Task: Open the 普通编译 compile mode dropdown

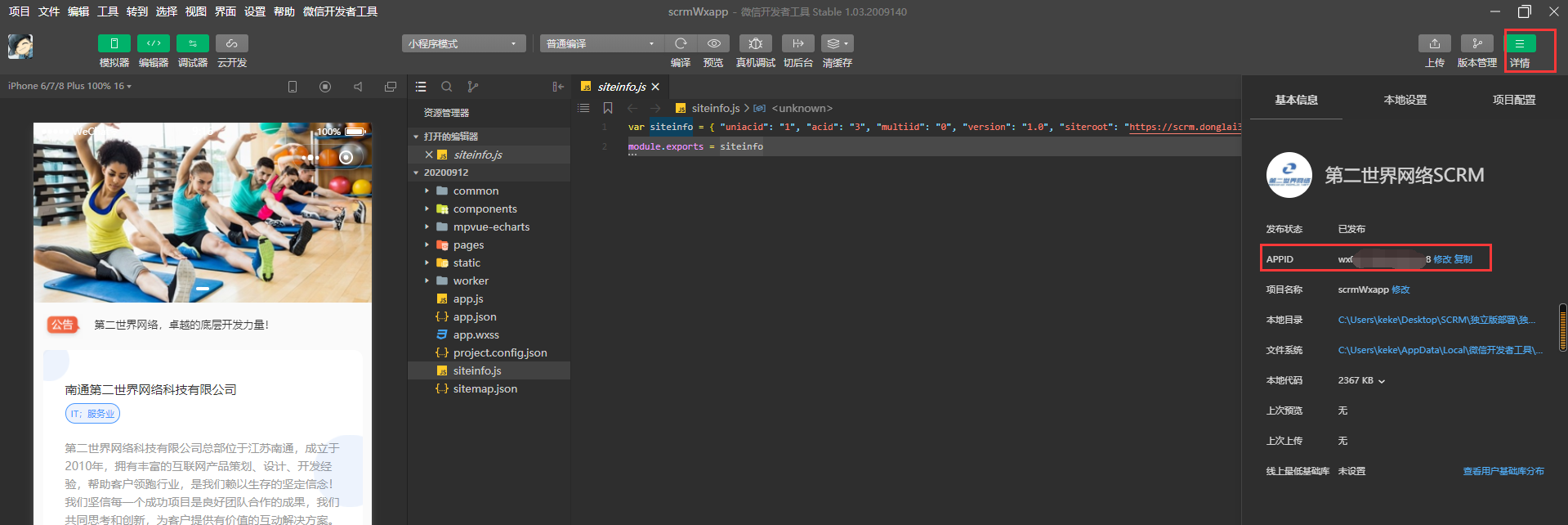Action: point(601,43)
